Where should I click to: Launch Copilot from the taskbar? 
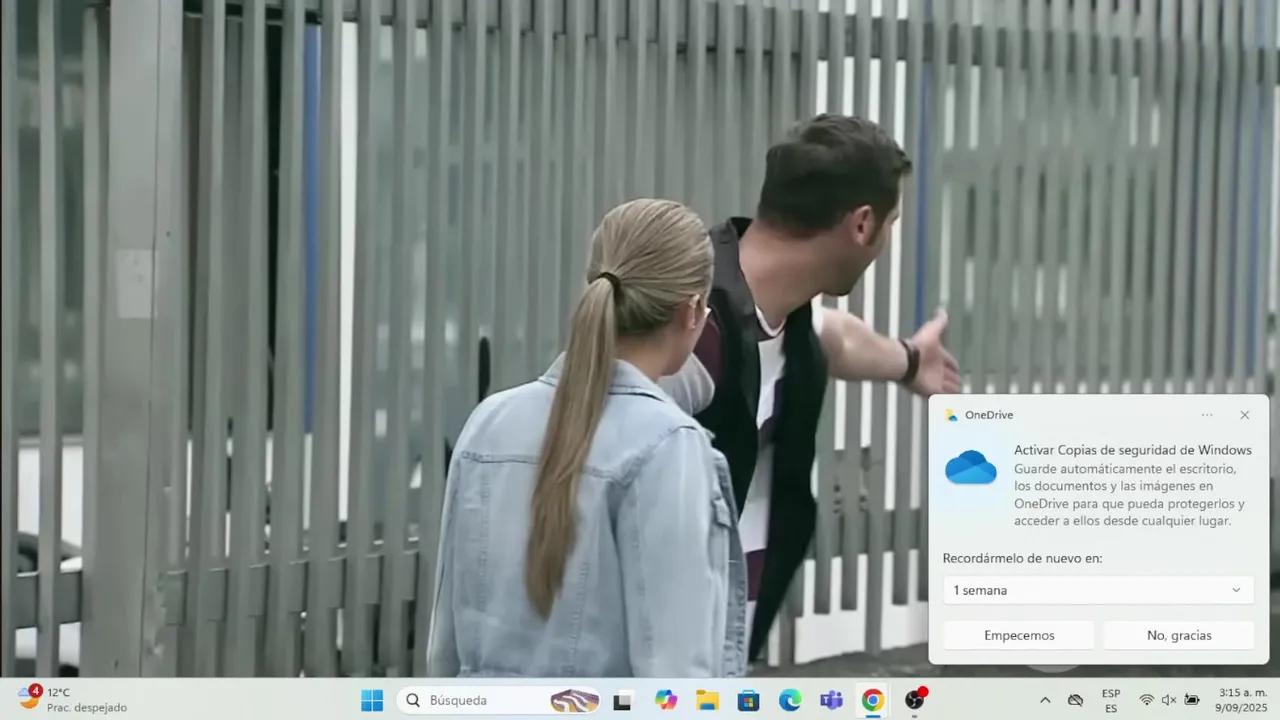click(x=665, y=700)
